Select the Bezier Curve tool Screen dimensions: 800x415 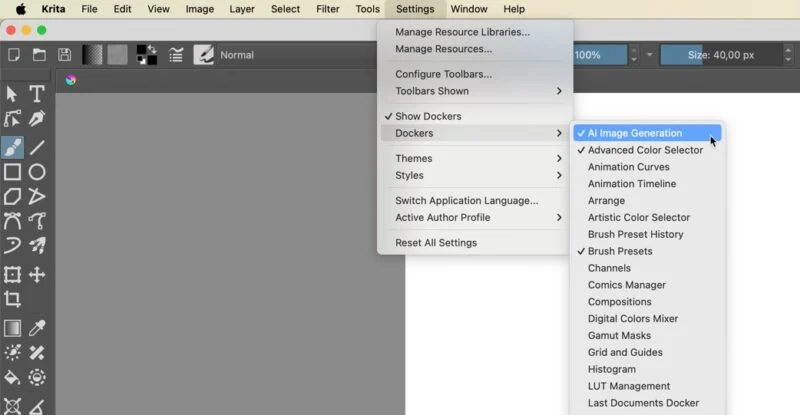[12, 221]
